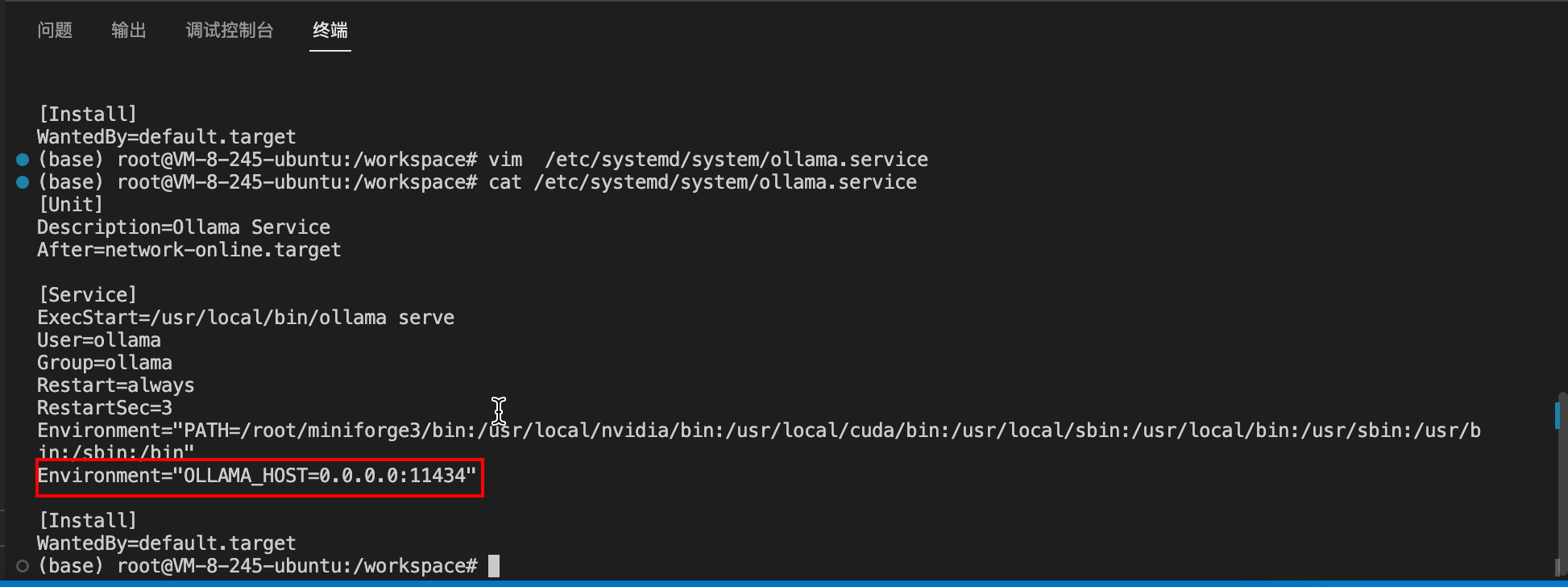Activate the 终端 tab
Screen dimensions: 1568x587
[x=330, y=31]
